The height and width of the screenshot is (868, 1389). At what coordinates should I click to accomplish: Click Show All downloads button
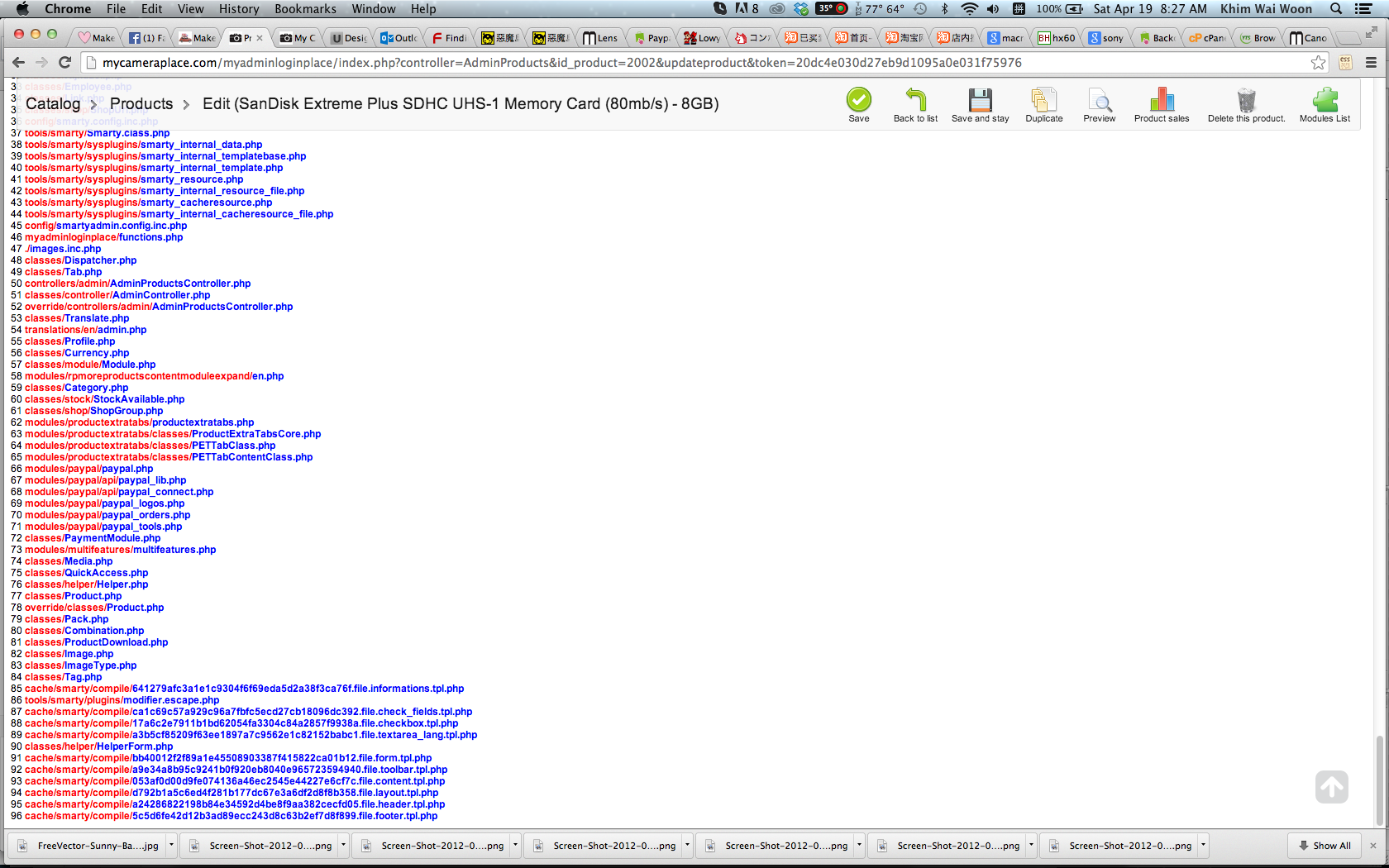click(x=1325, y=845)
